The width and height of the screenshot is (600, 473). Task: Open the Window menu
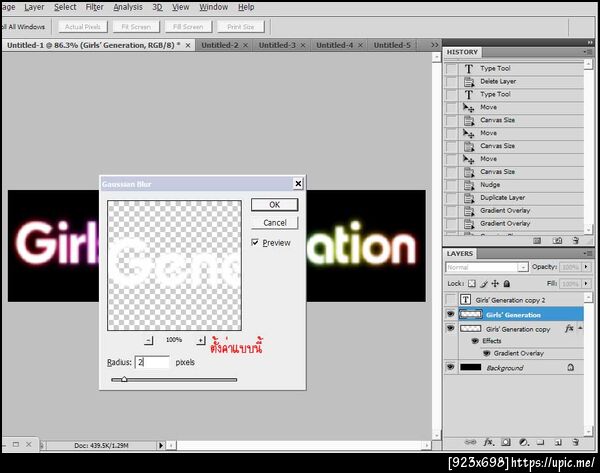[214, 7]
